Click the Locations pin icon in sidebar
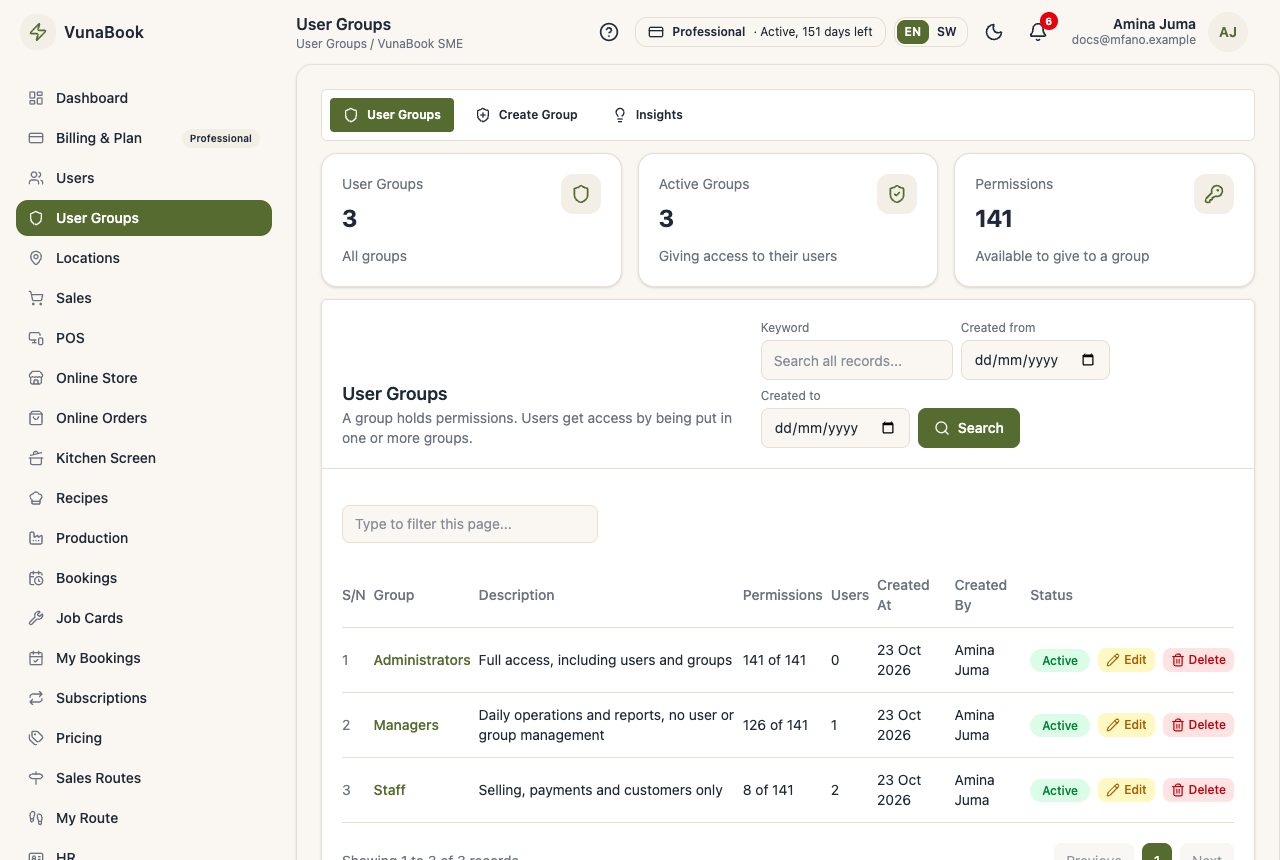This screenshot has width=1280, height=860. tap(36, 258)
